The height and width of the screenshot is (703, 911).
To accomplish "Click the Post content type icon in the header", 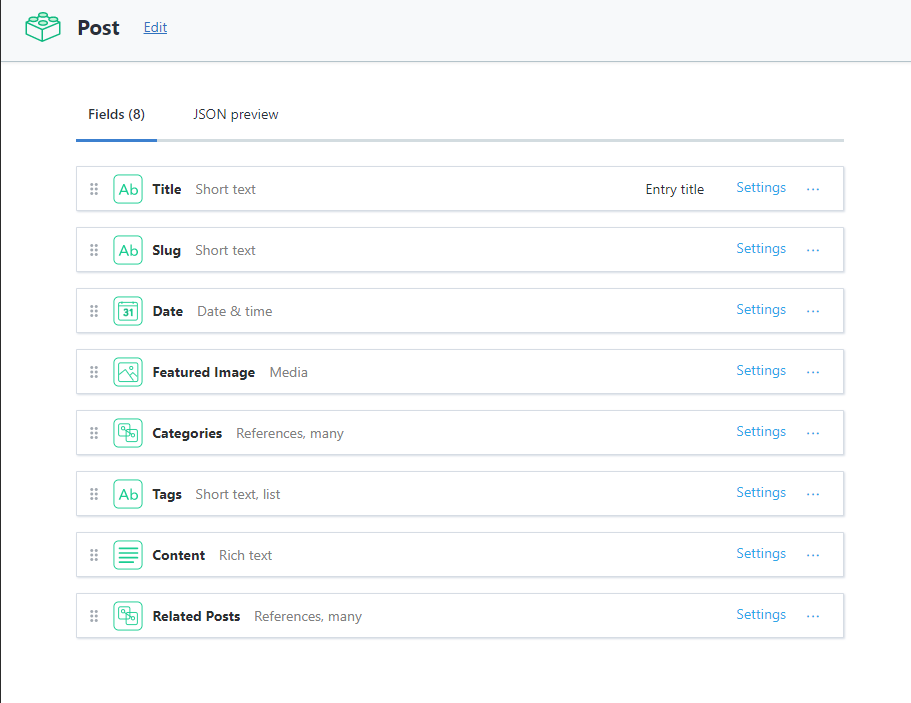I will 42,27.
